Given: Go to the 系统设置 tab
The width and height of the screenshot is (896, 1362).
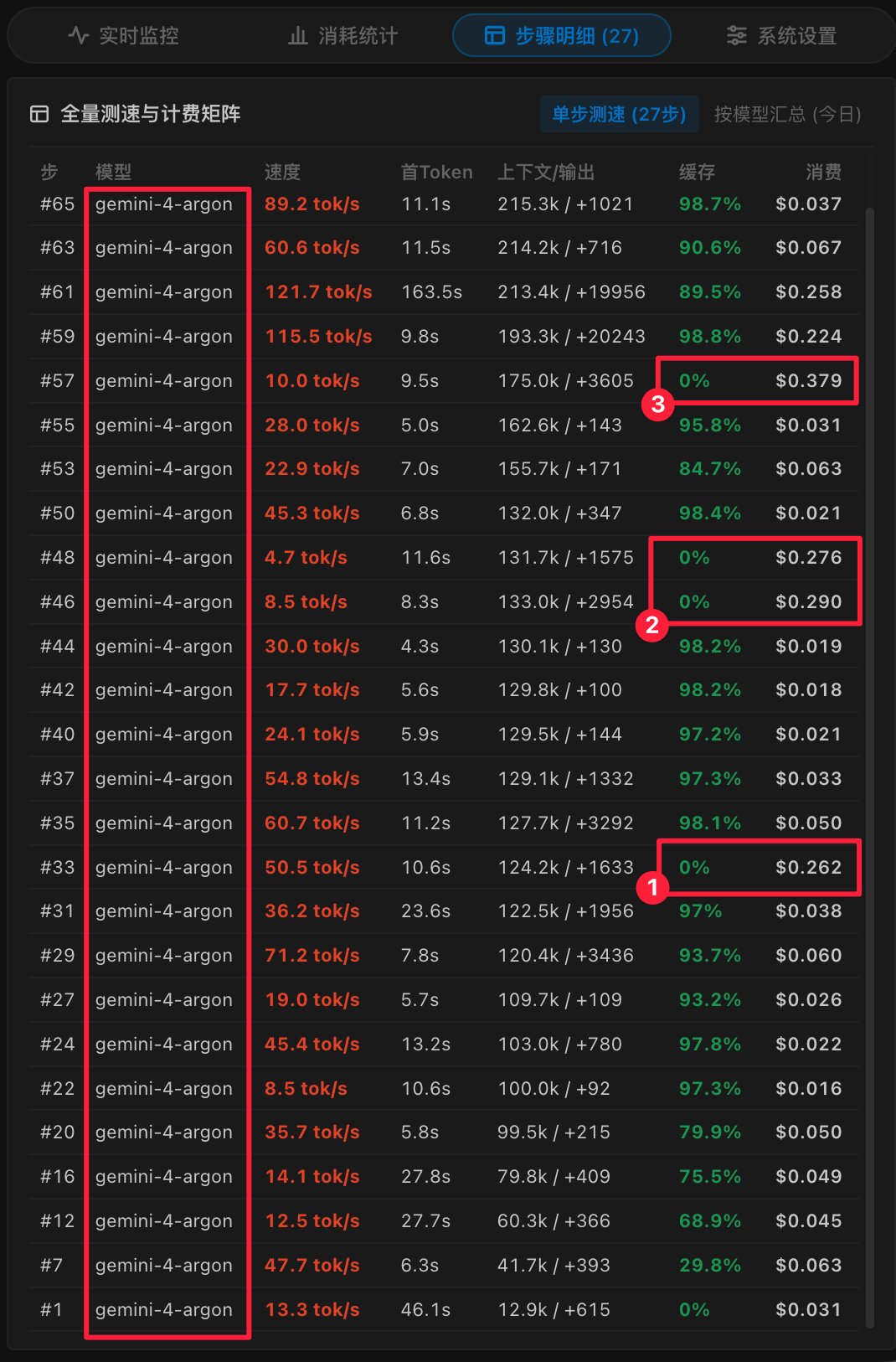Looking at the screenshot, I should (781, 36).
